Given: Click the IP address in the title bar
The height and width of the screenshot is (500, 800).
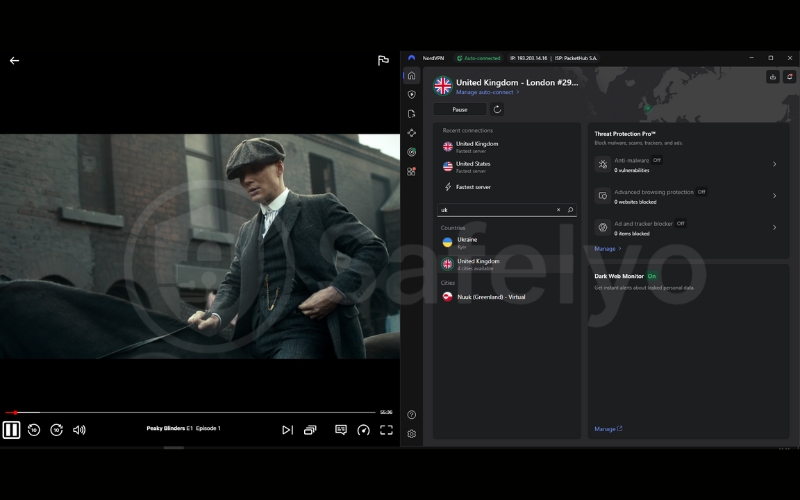Looking at the screenshot, I should point(528,58).
